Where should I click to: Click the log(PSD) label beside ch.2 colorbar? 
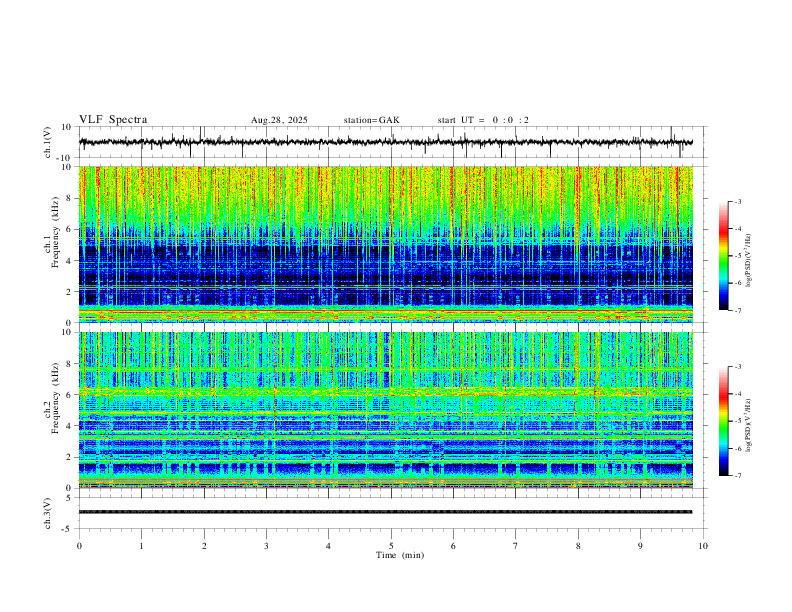point(749,425)
